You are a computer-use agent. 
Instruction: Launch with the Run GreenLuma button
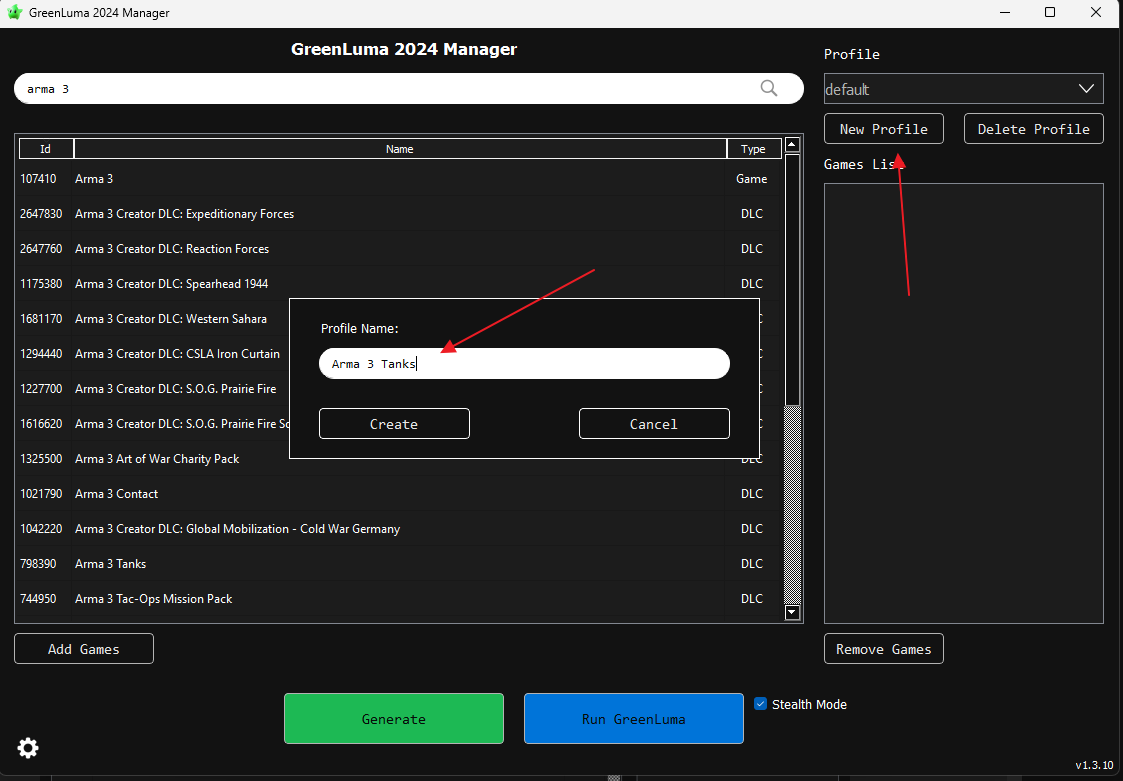pyautogui.click(x=633, y=719)
